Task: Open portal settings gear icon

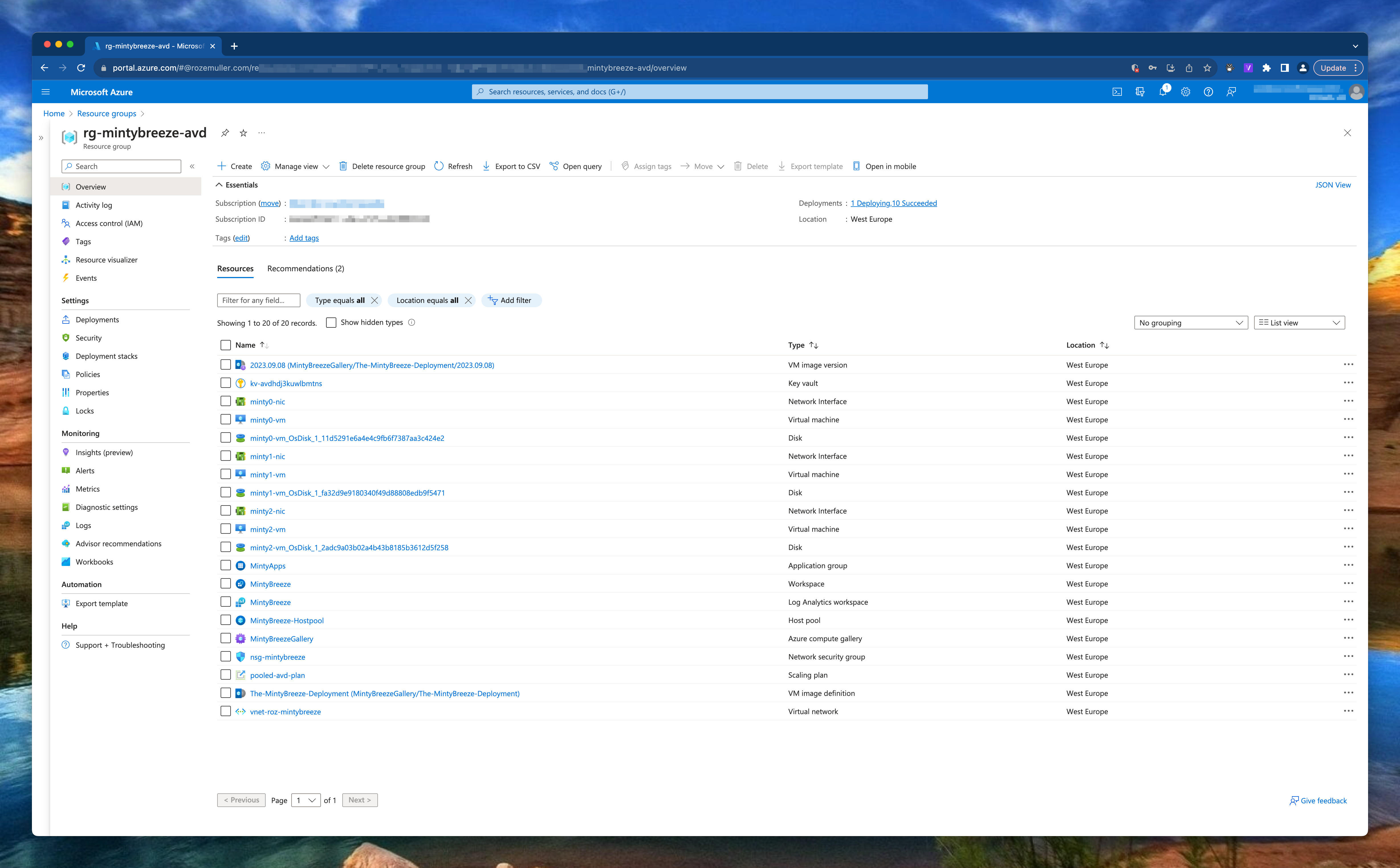Action: (x=1185, y=92)
